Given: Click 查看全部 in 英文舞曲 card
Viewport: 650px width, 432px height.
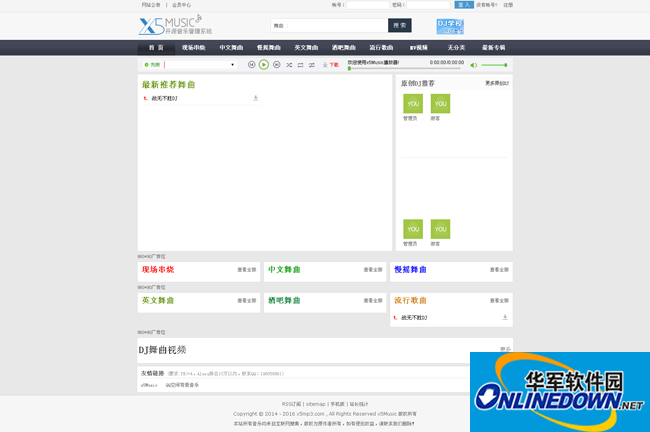Looking at the screenshot, I should (x=247, y=301).
